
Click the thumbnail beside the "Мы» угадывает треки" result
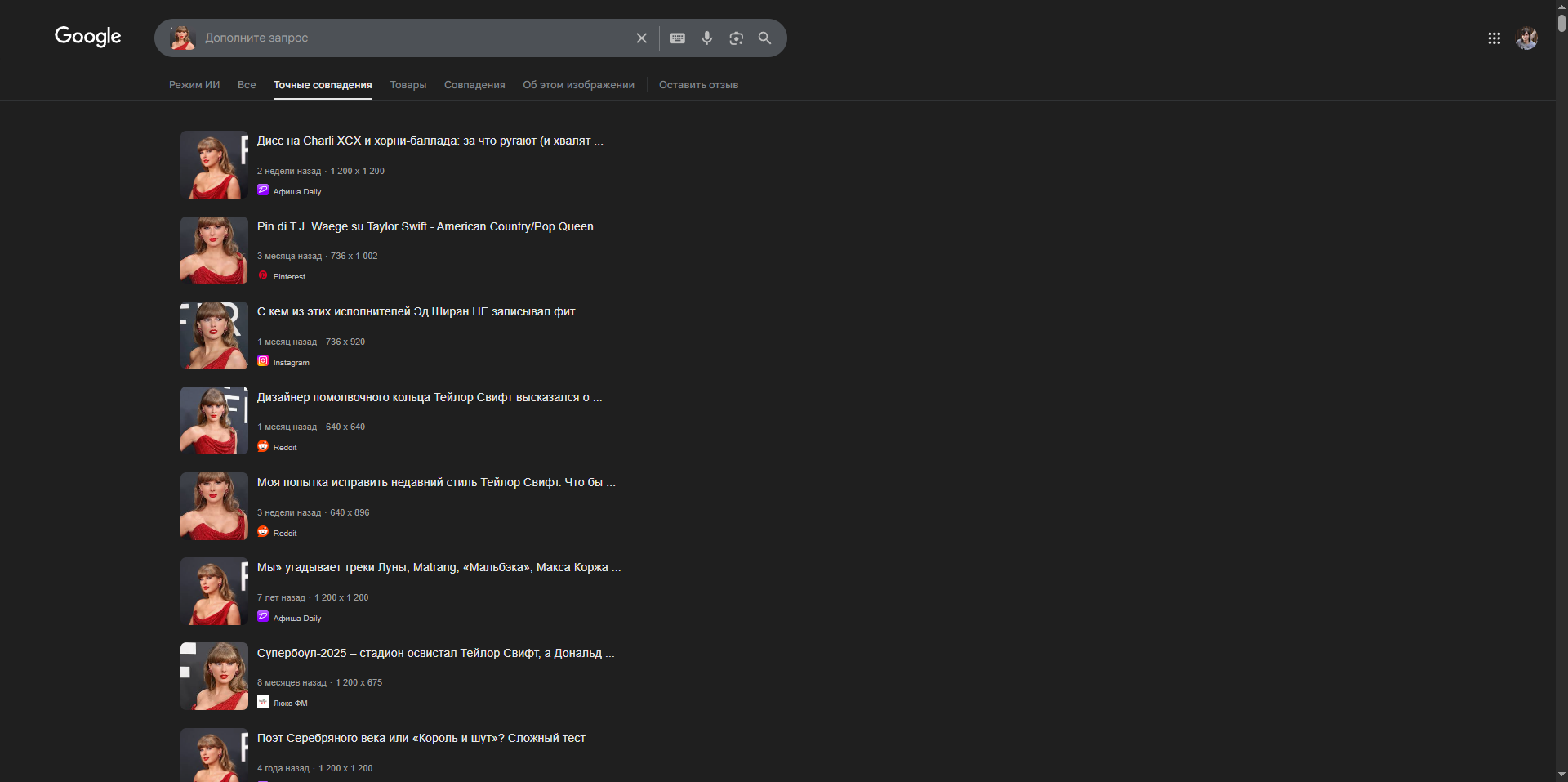214,591
